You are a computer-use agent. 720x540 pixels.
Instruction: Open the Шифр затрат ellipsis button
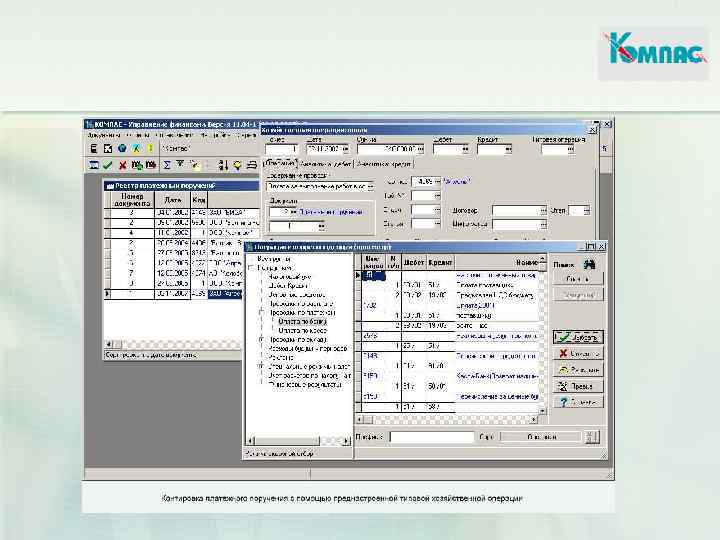543,224
